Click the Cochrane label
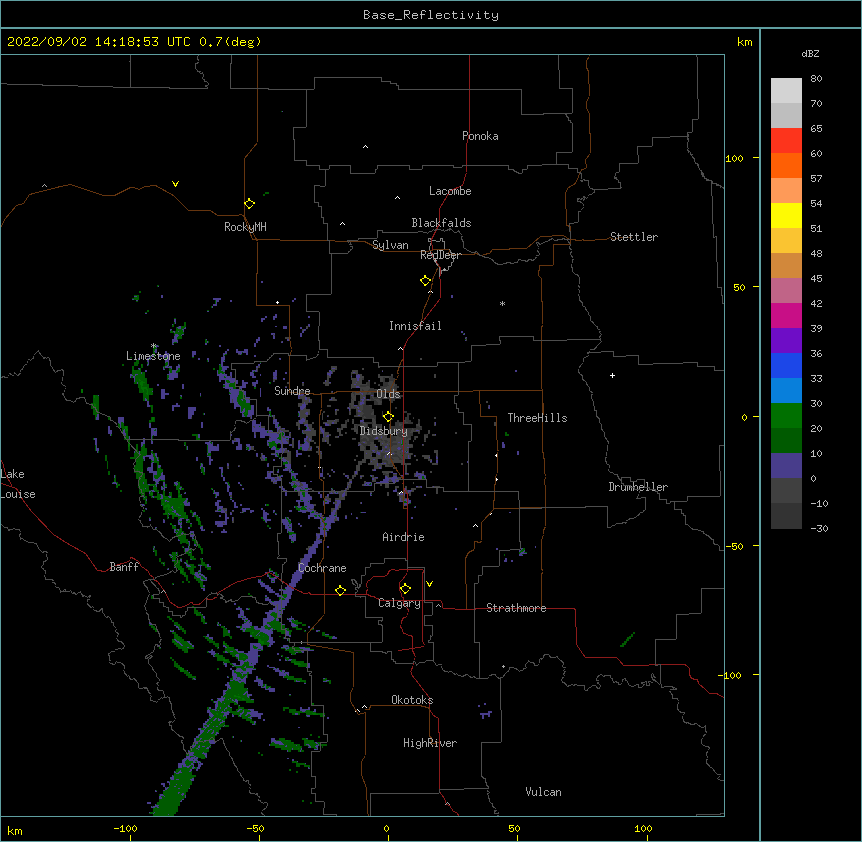This screenshot has height=842, width=862. [x=322, y=568]
